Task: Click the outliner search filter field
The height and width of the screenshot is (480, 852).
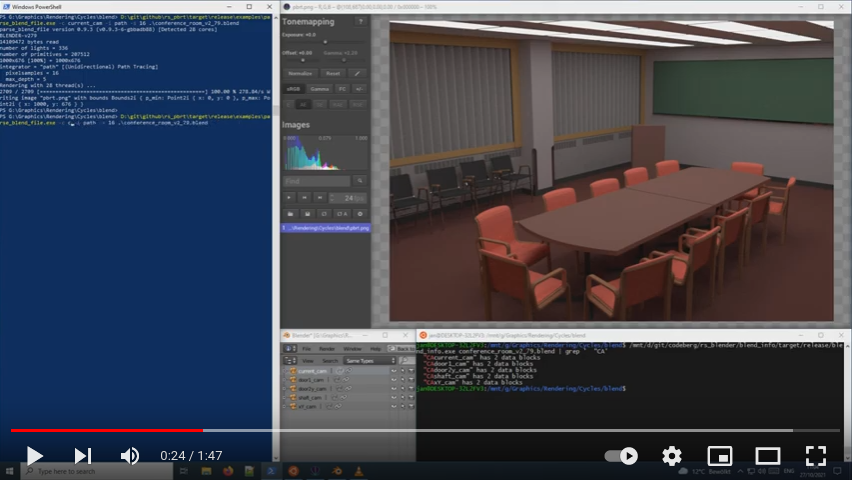Action: [406, 360]
